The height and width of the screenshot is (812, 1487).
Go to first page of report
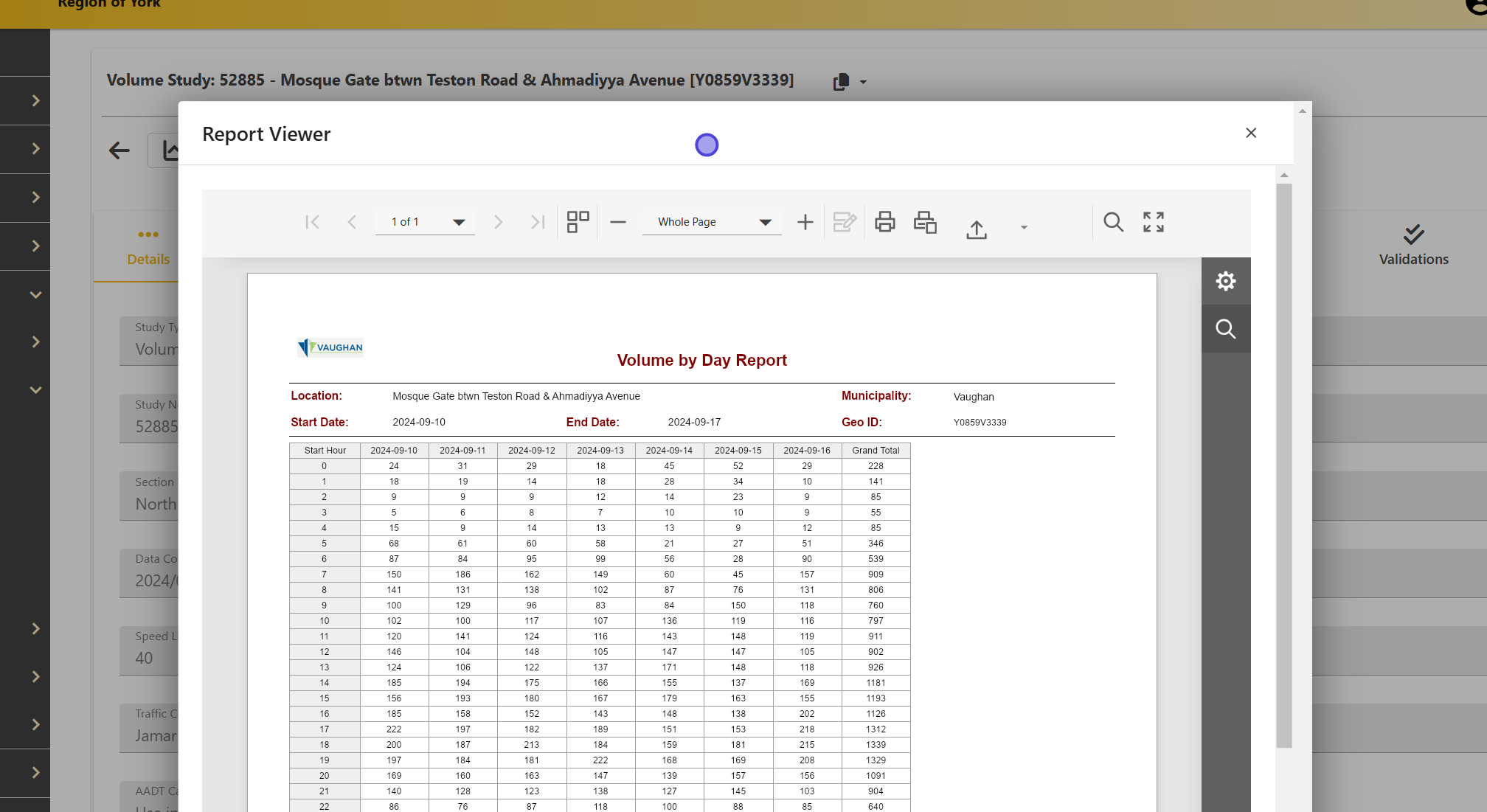tap(312, 222)
